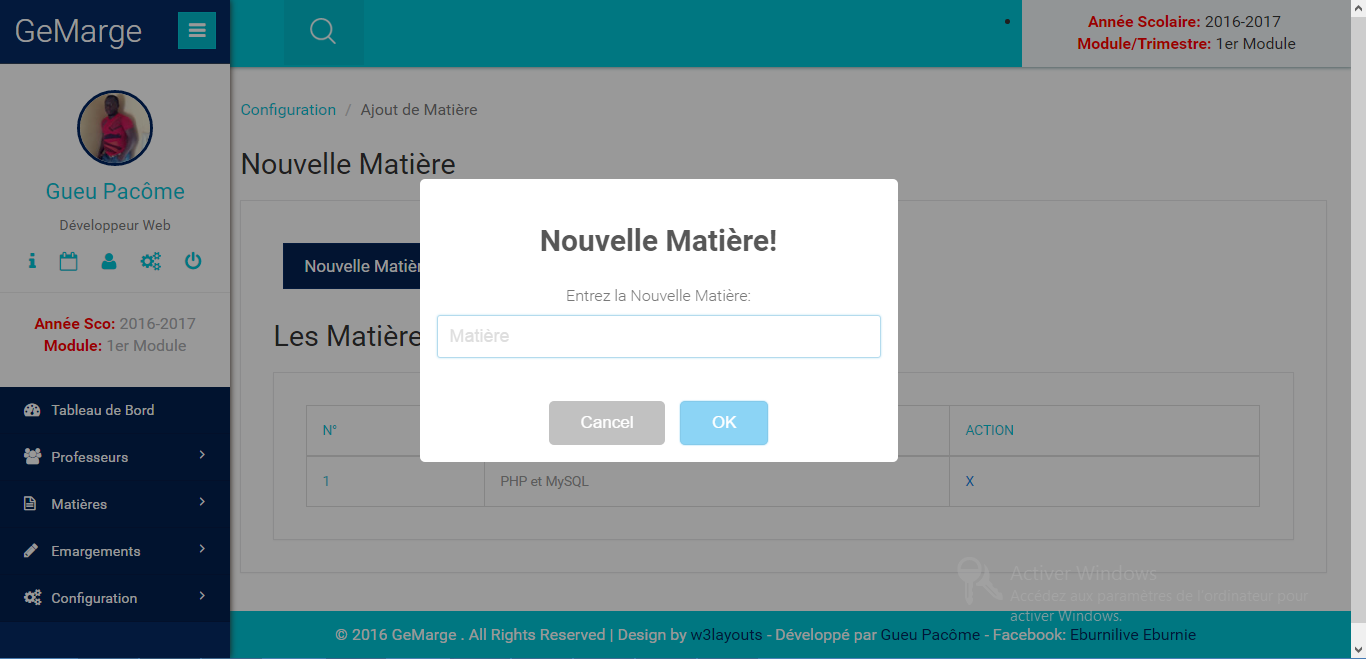The image size is (1366, 659).
Task: Toggle the sidebar hamburger menu button
Action: (x=196, y=30)
